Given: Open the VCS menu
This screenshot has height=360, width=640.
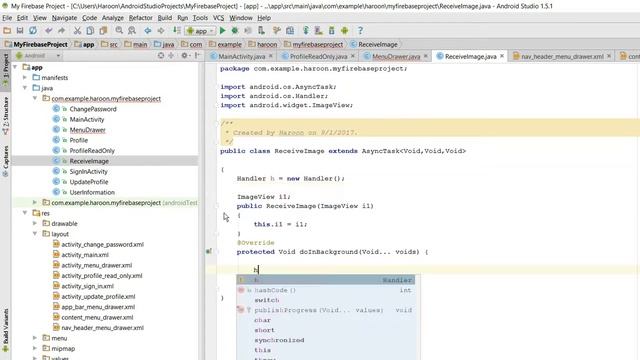Looking at the screenshot, I should [x=218, y=18].
